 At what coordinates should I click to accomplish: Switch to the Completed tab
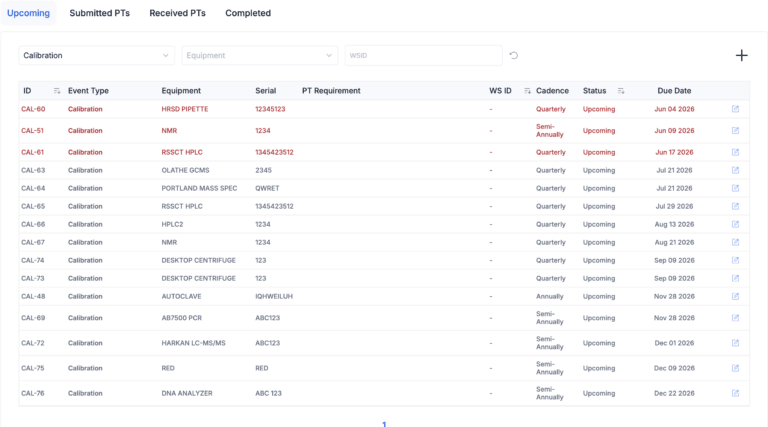[x=248, y=13]
